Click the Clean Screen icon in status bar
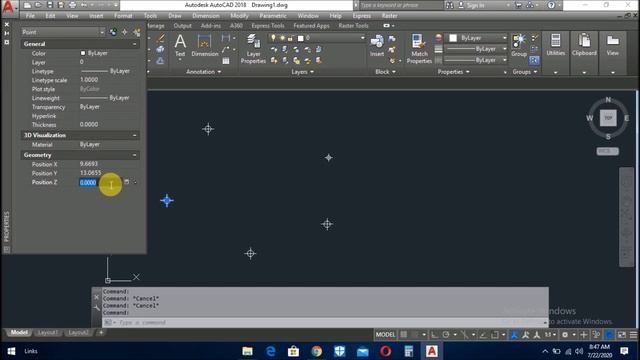 pyautogui.click(x=622, y=335)
